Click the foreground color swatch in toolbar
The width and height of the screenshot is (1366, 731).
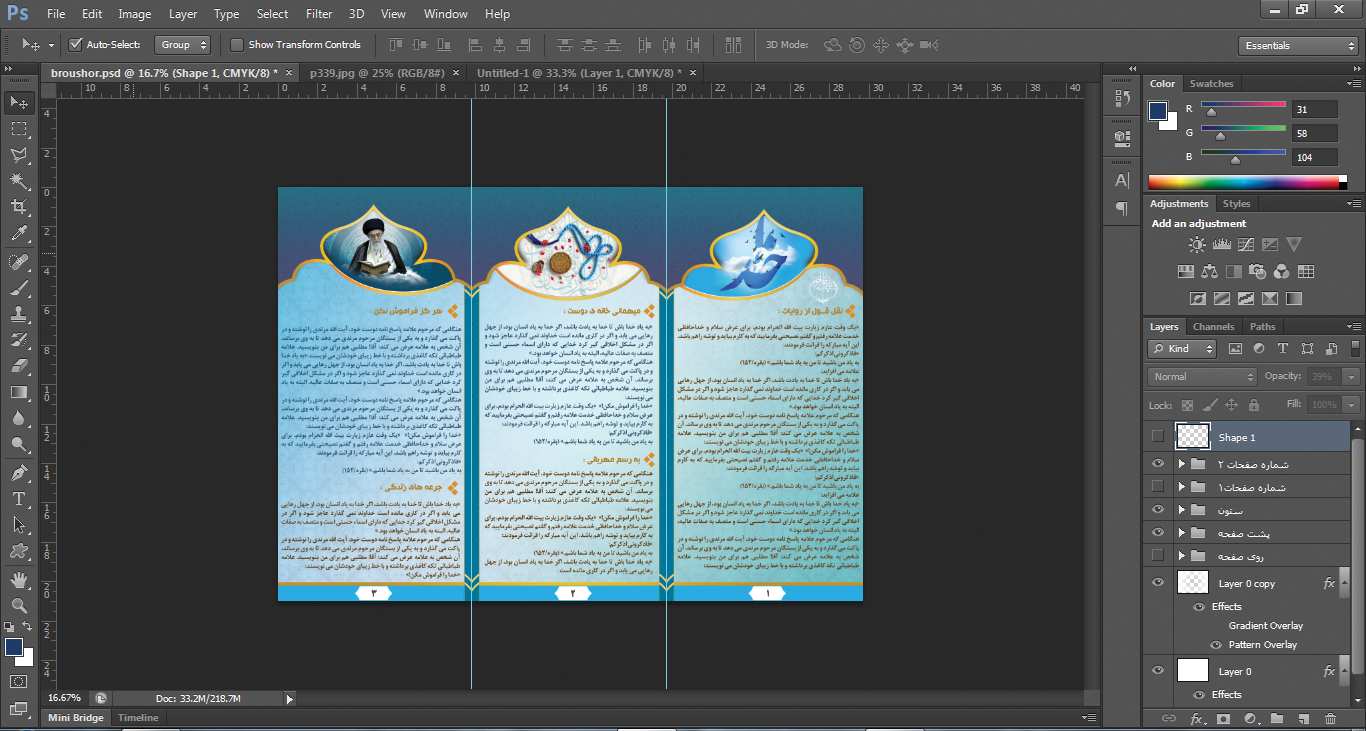click(x=14, y=648)
